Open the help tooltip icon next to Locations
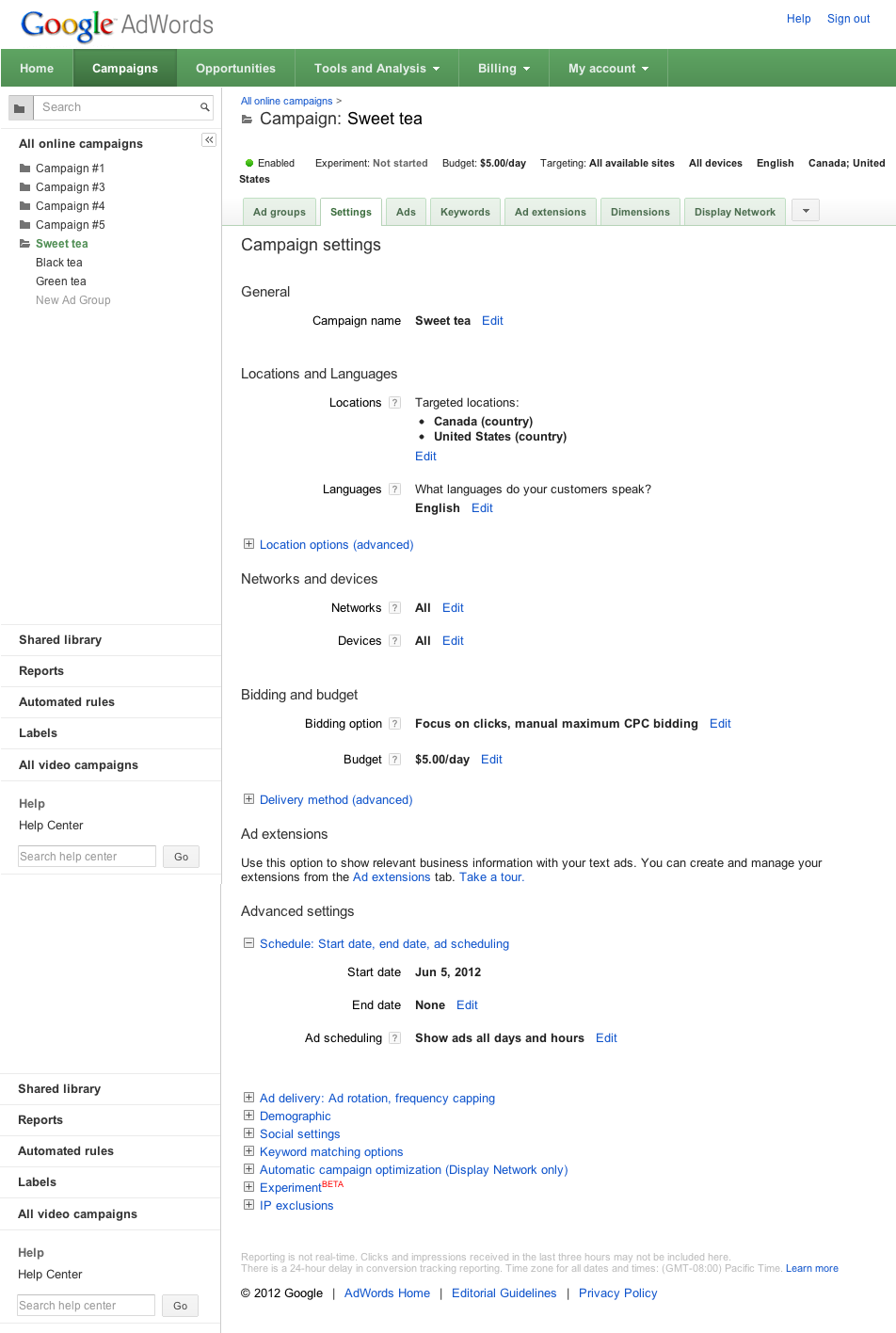This screenshot has width=896, height=1333. [395, 403]
